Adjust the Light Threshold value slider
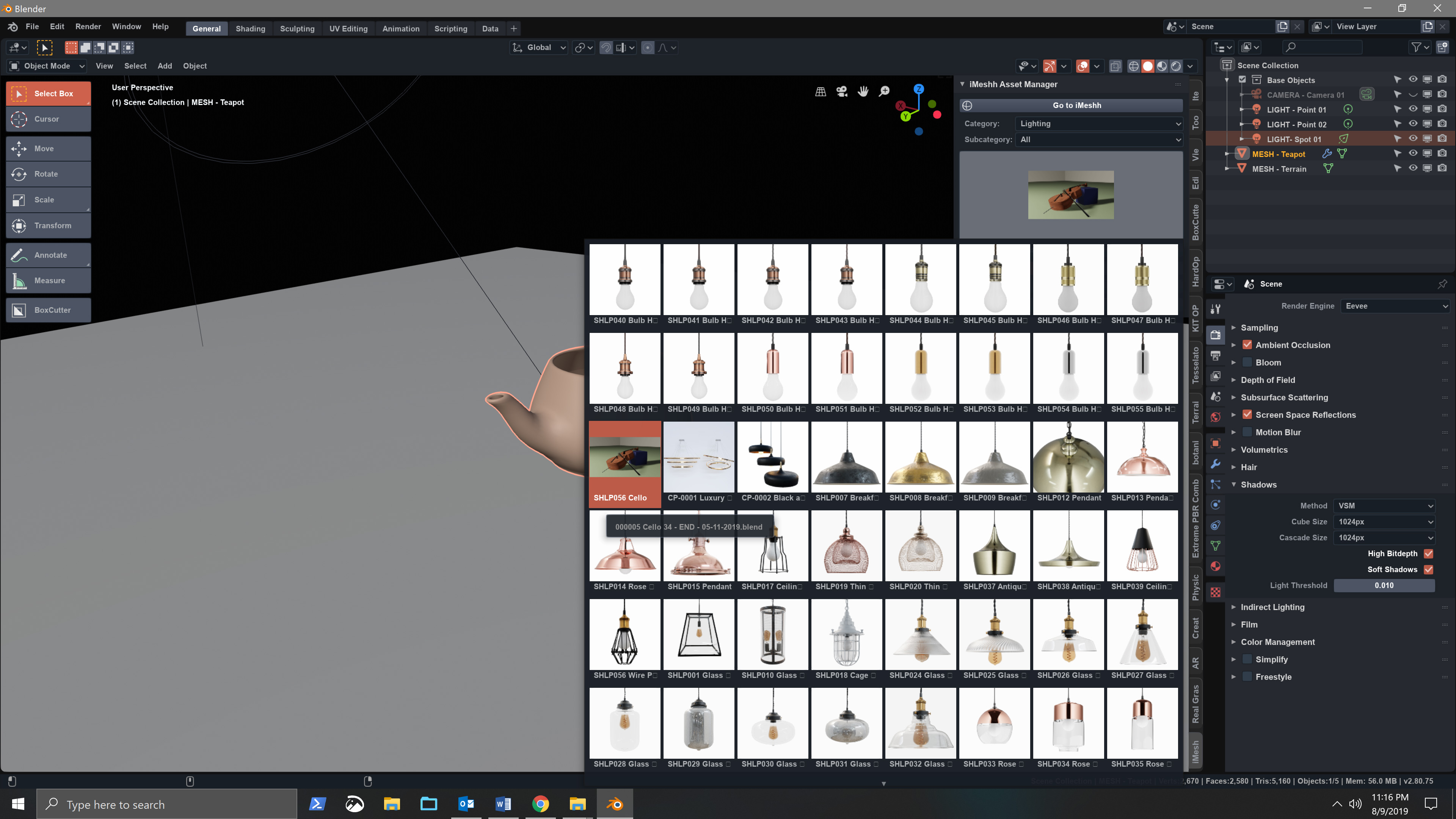The width and height of the screenshot is (1456, 819). pos(1384,585)
